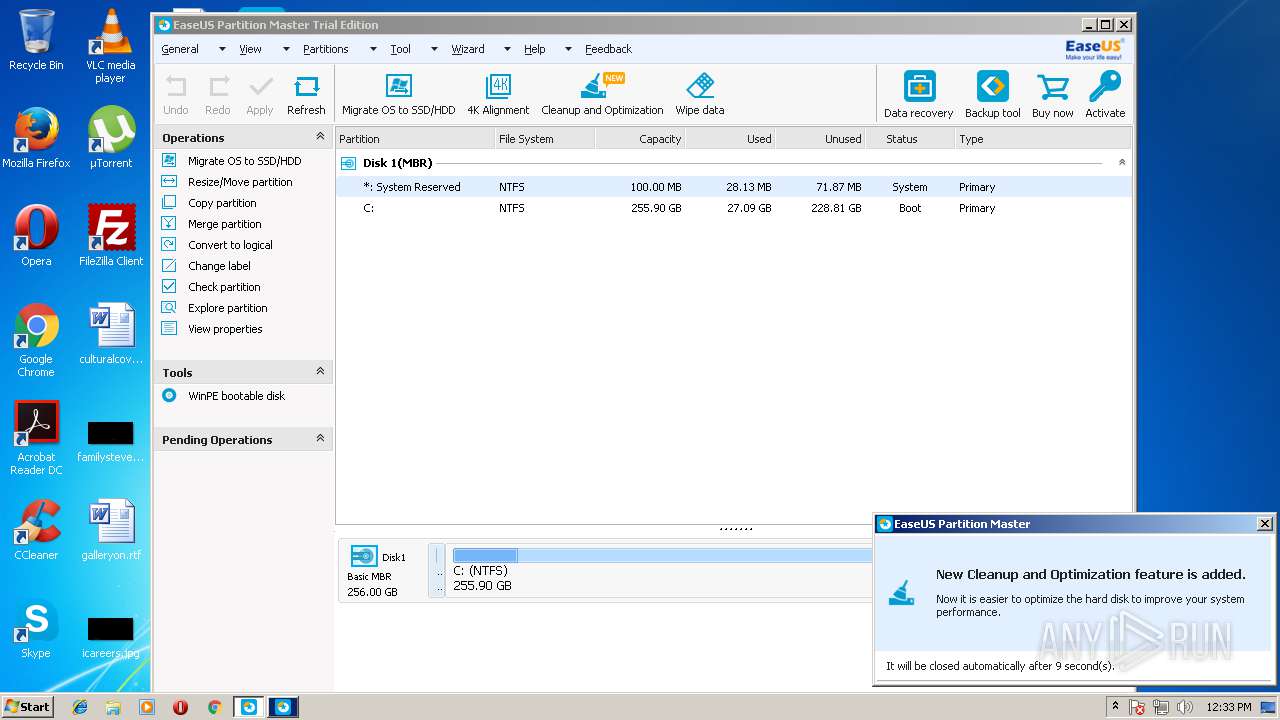This screenshot has height=720, width=1280.
Task: Select Migrate OS to SSD/HDD in sidebar
Action: [x=244, y=161]
